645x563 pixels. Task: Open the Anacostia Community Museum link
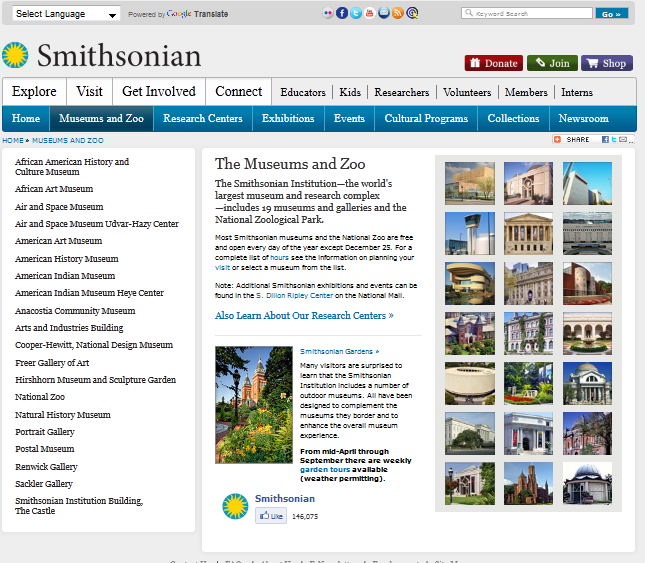tap(75, 310)
